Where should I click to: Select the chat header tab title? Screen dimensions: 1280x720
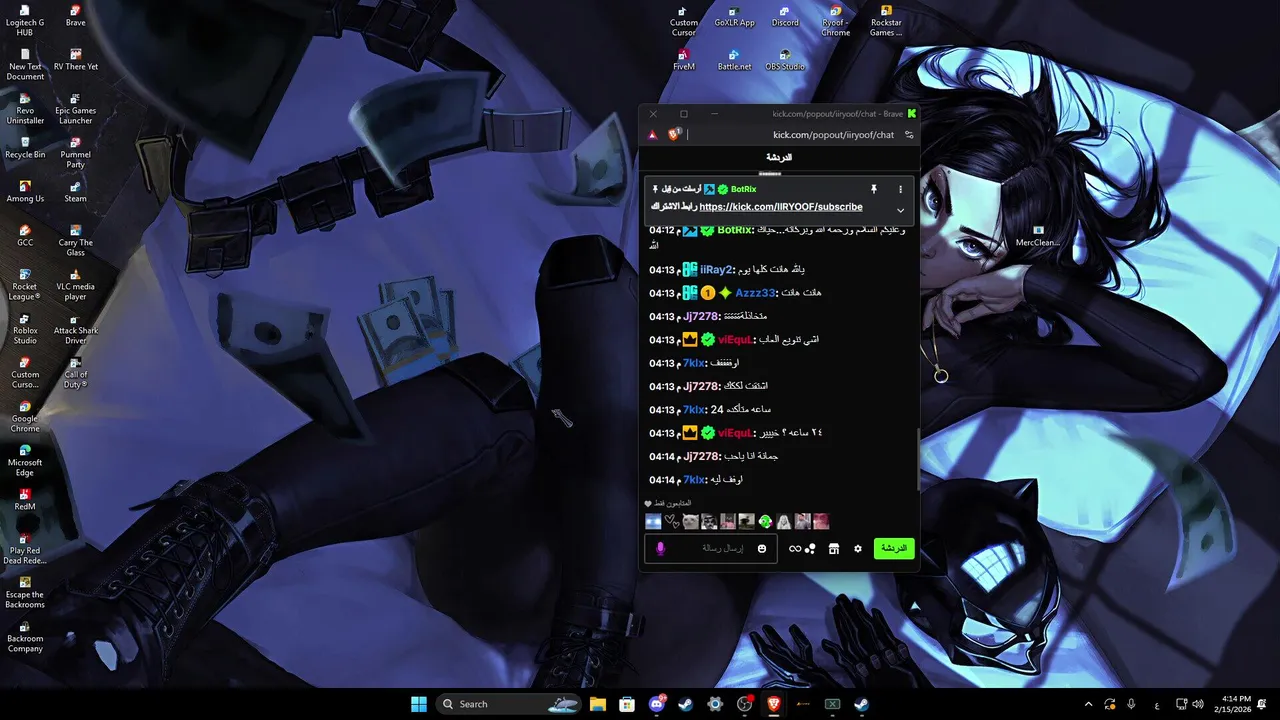[779, 157]
